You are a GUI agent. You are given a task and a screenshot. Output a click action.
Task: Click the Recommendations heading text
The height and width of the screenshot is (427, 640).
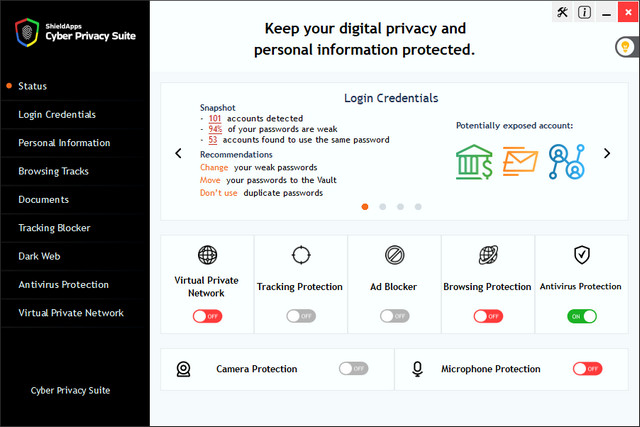coord(236,155)
